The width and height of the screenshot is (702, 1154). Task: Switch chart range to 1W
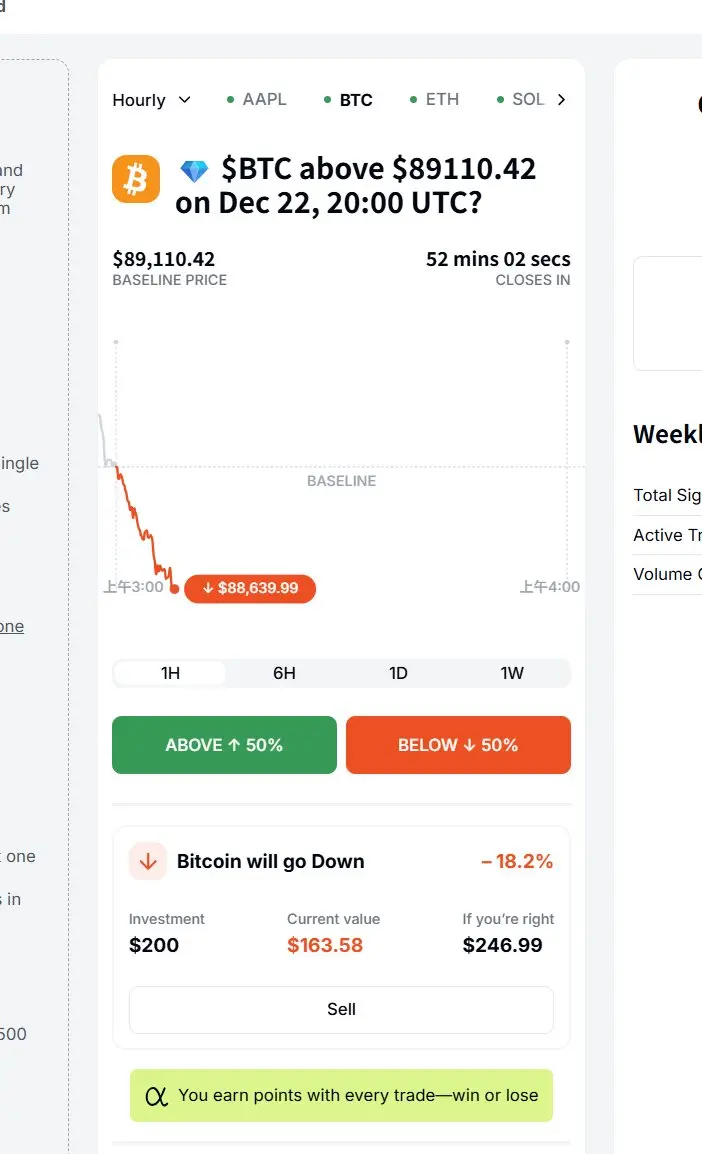click(x=512, y=673)
